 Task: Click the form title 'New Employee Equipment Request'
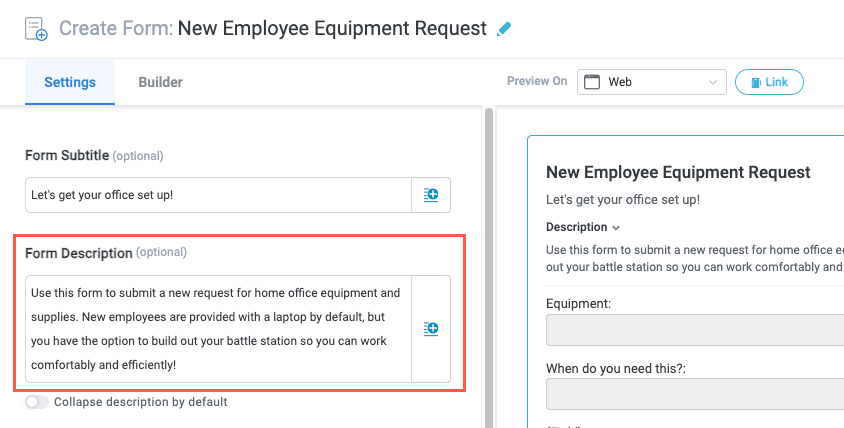(332, 29)
